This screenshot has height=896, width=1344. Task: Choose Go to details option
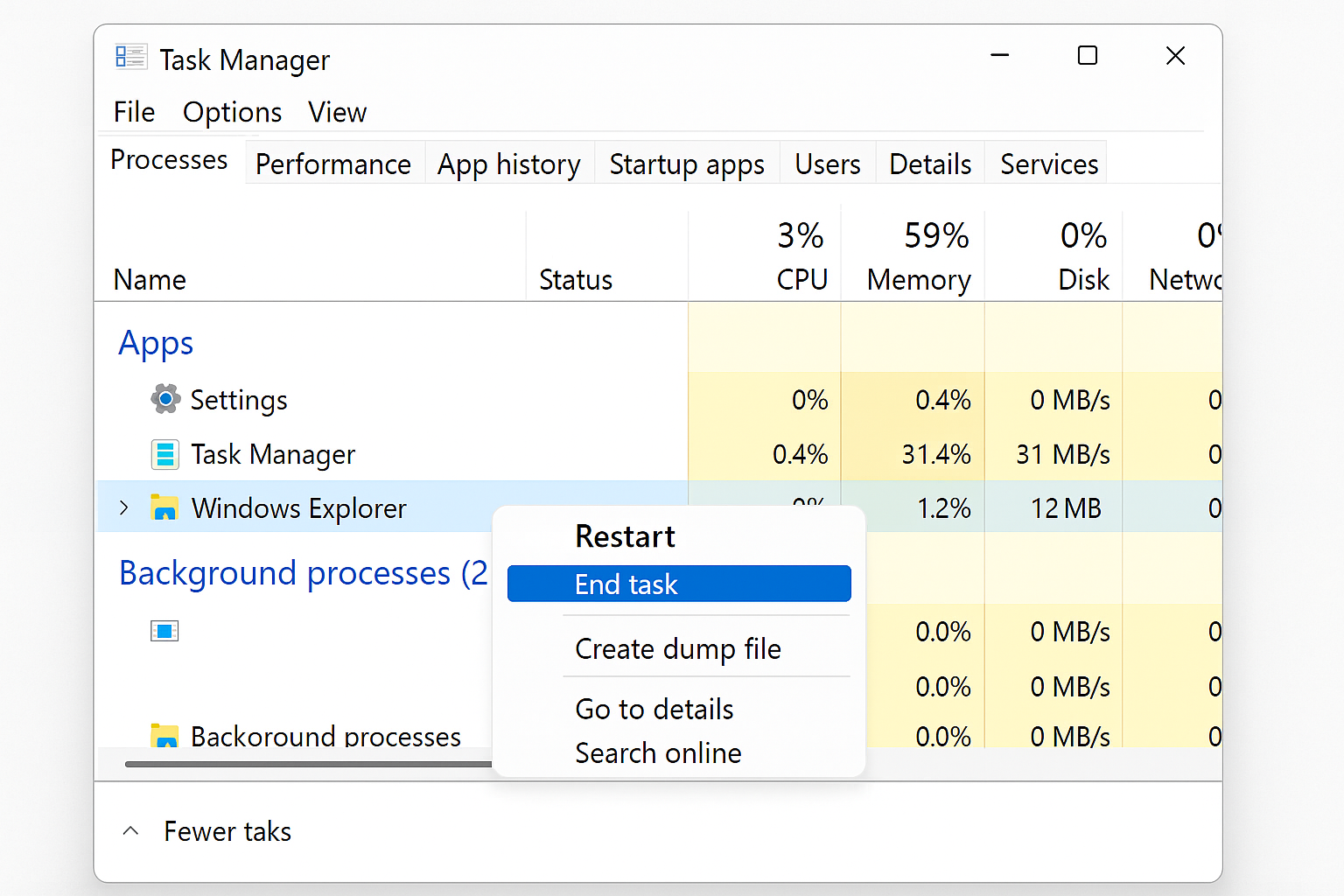coord(654,709)
